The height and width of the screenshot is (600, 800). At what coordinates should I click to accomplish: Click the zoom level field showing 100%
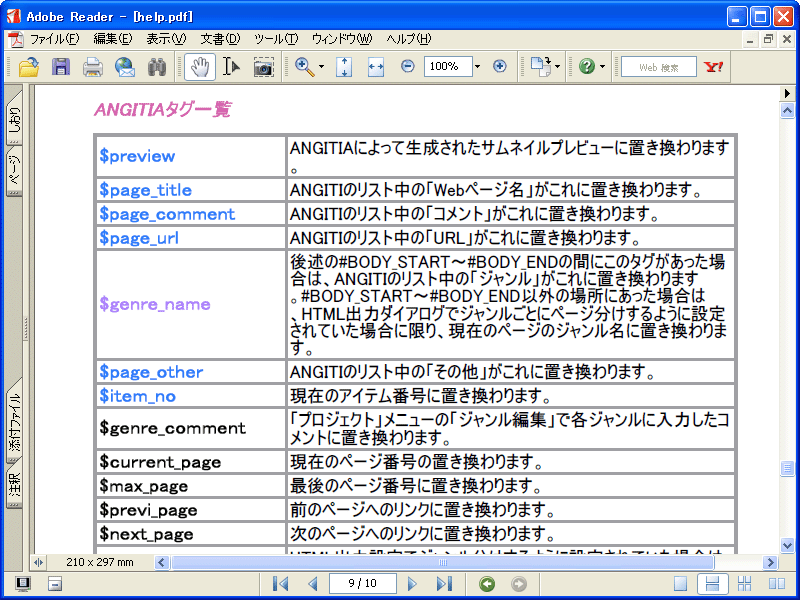pyautogui.click(x=447, y=66)
